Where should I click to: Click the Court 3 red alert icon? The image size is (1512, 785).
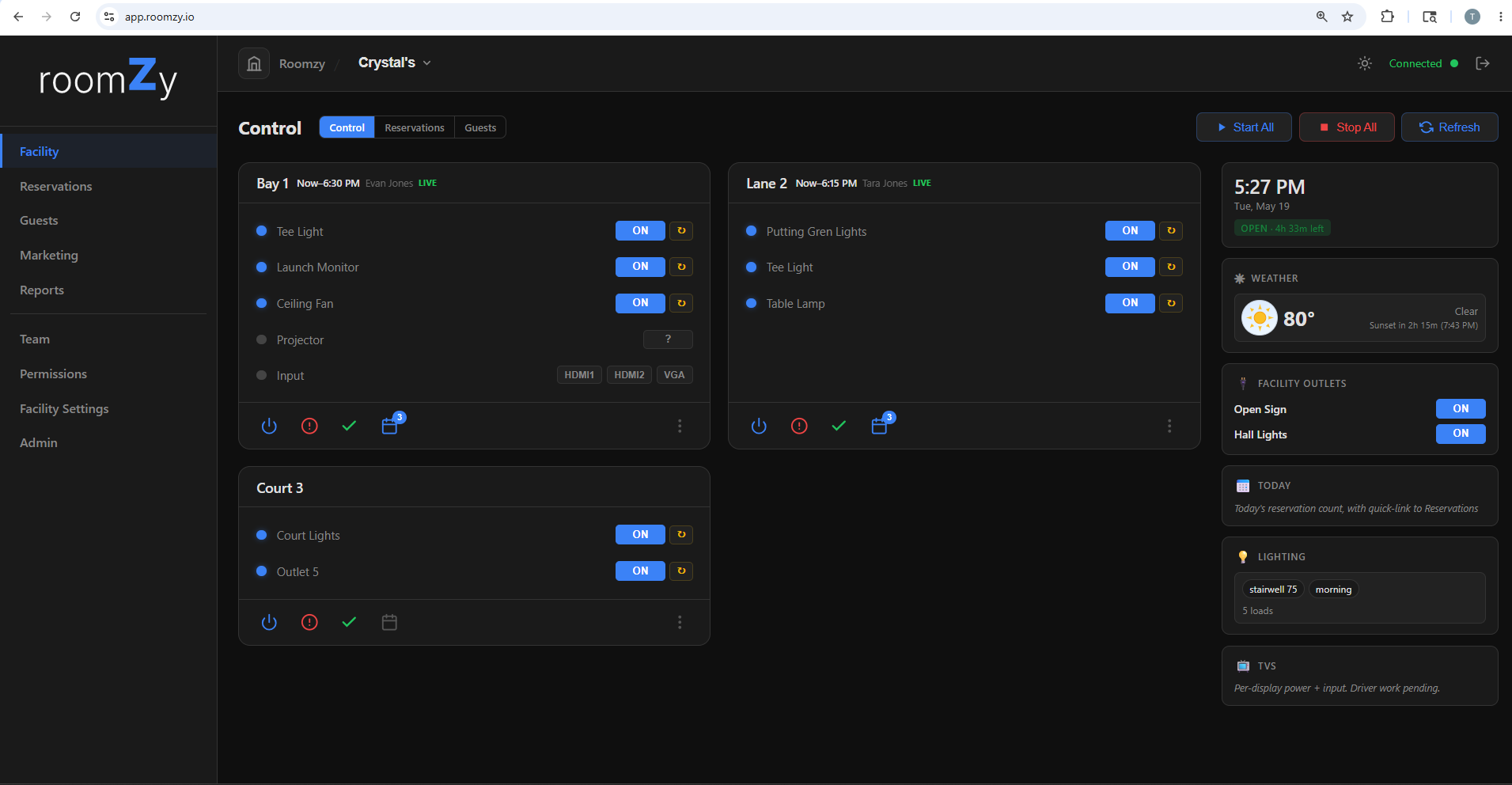[309, 622]
